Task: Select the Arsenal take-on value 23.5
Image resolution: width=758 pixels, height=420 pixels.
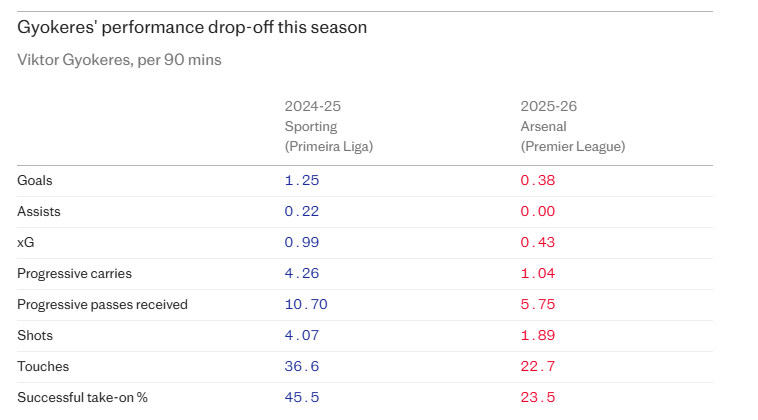Action: [x=537, y=398]
